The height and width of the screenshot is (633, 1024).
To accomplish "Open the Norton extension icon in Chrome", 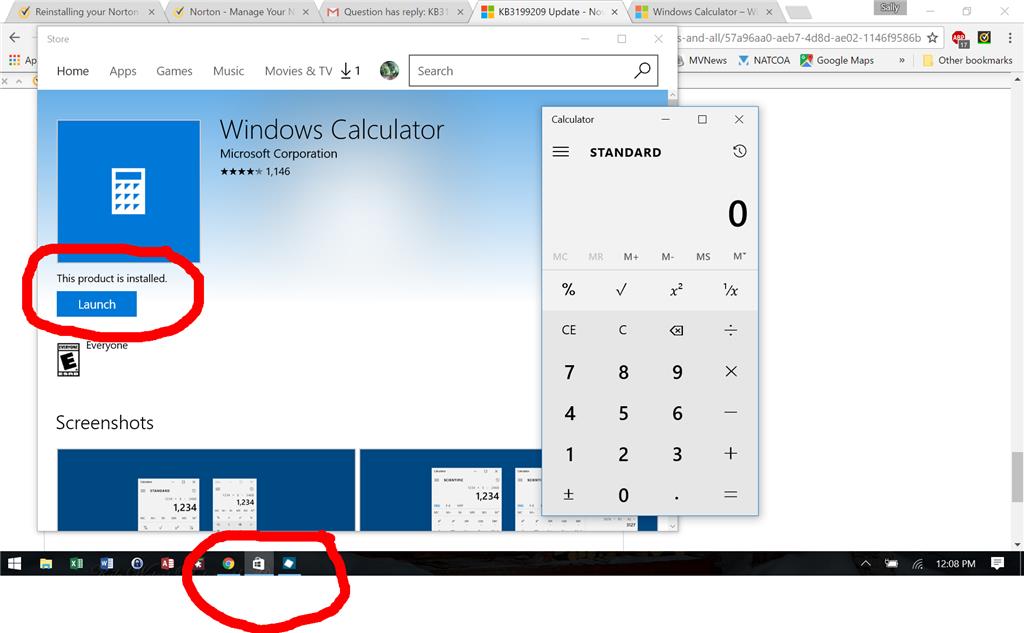I will coord(984,38).
